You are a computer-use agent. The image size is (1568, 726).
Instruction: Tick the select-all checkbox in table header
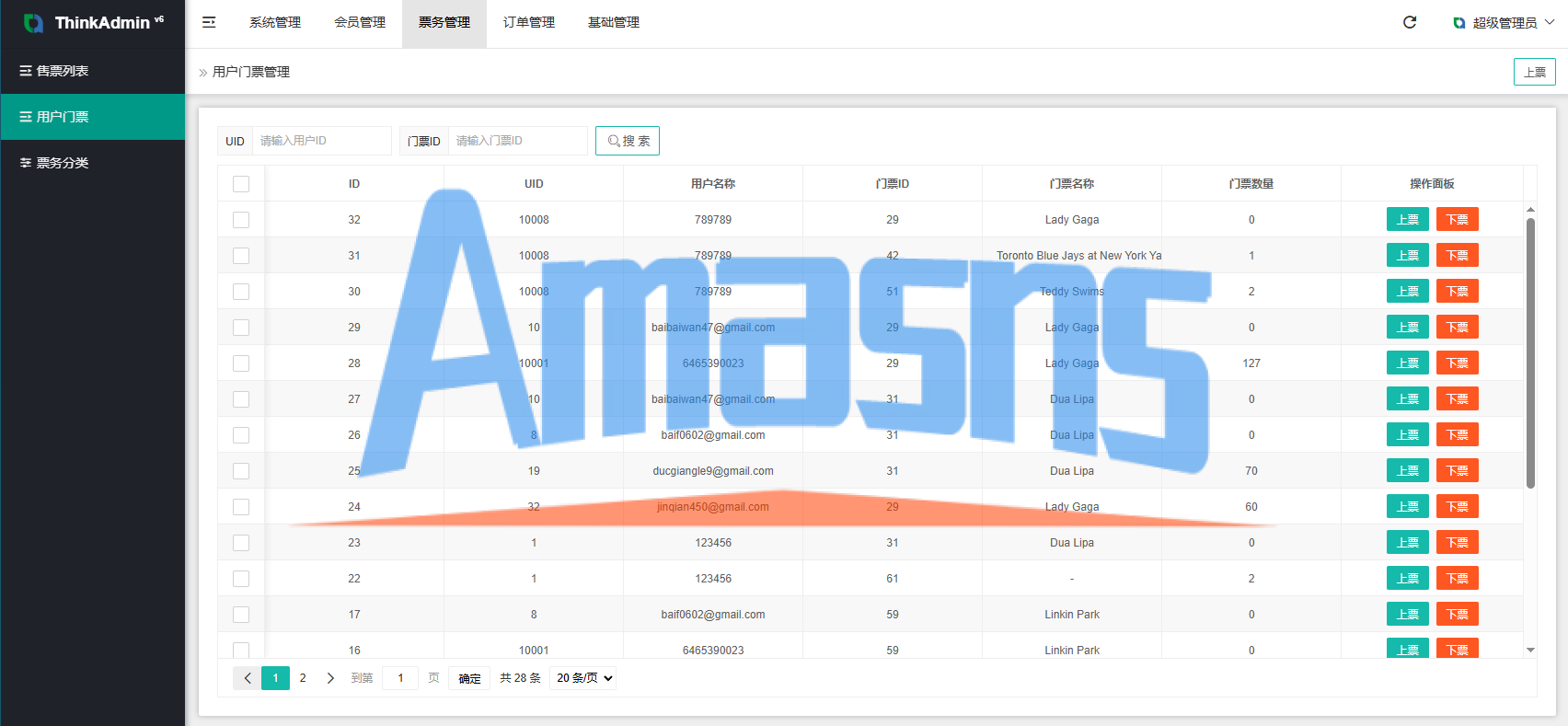tap(241, 184)
